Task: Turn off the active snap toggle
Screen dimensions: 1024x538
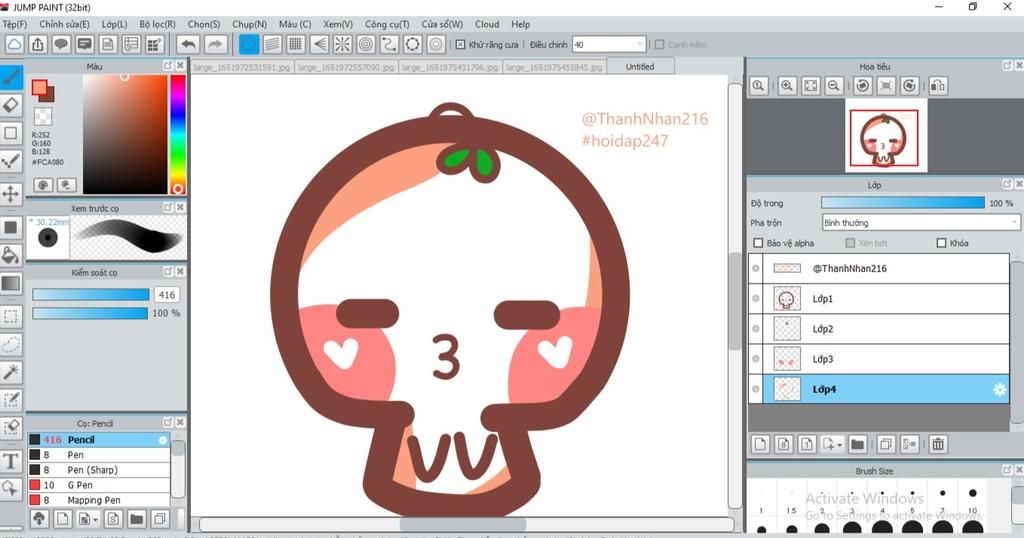Action: pyautogui.click(x=249, y=44)
